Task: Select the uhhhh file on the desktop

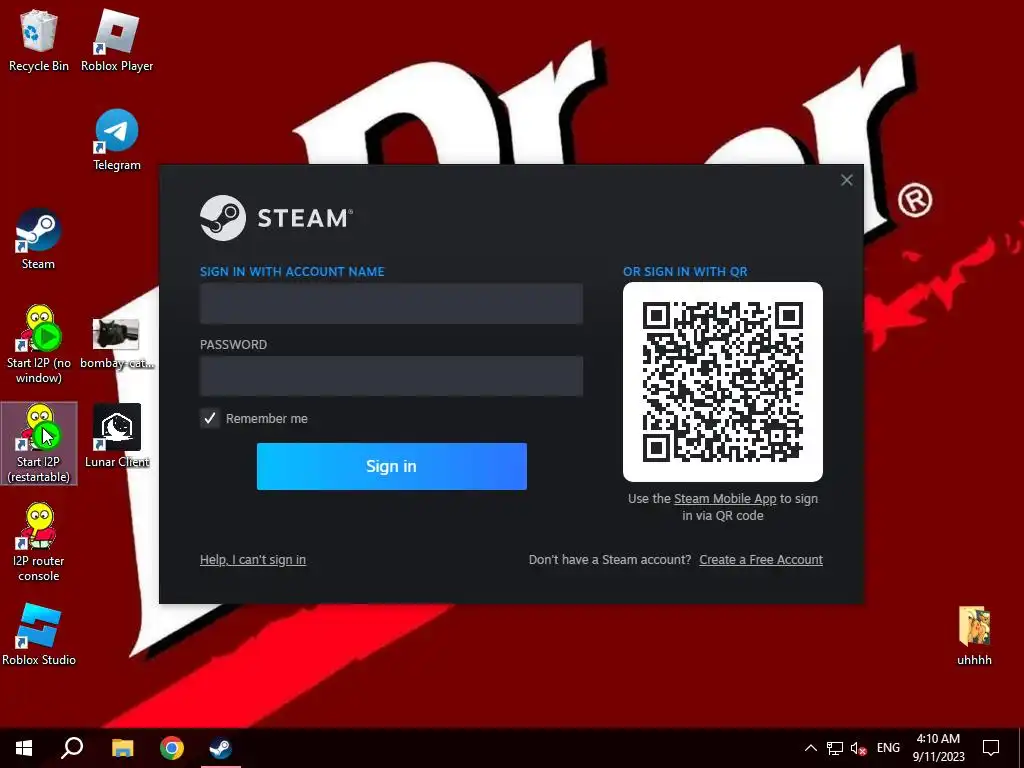Action: (974, 636)
